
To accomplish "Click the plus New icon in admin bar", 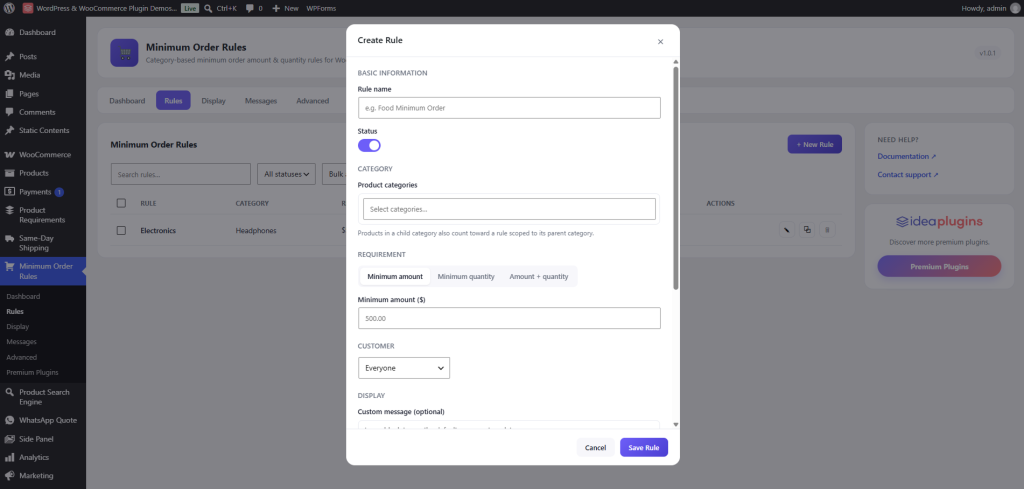I will 276,8.
